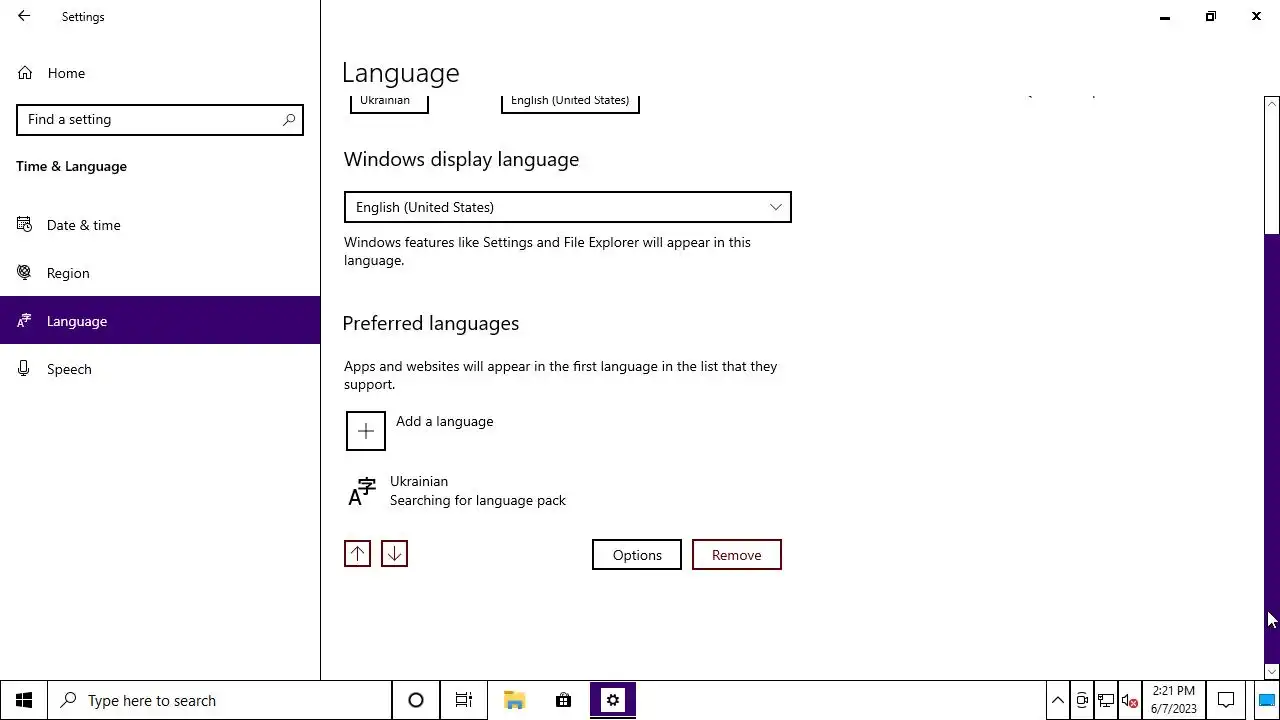Click the Searching for language pack status
The height and width of the screenshot is (720, 1280).
tap(478, 500)
